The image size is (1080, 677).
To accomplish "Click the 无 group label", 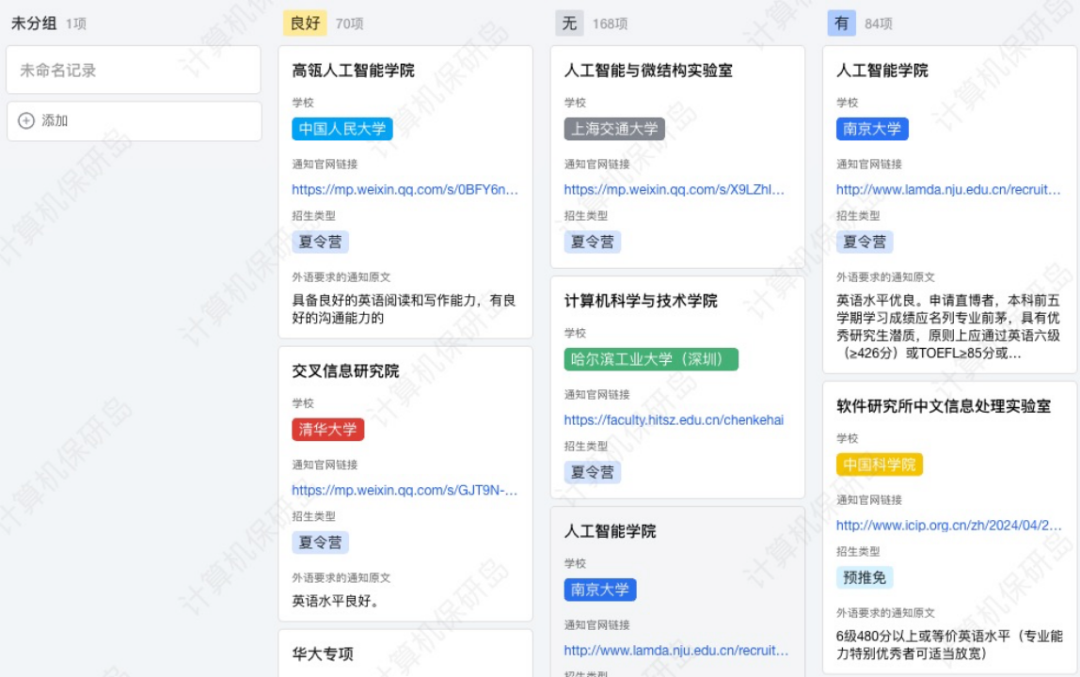I will pyautogui.click(x=570, y=23).
